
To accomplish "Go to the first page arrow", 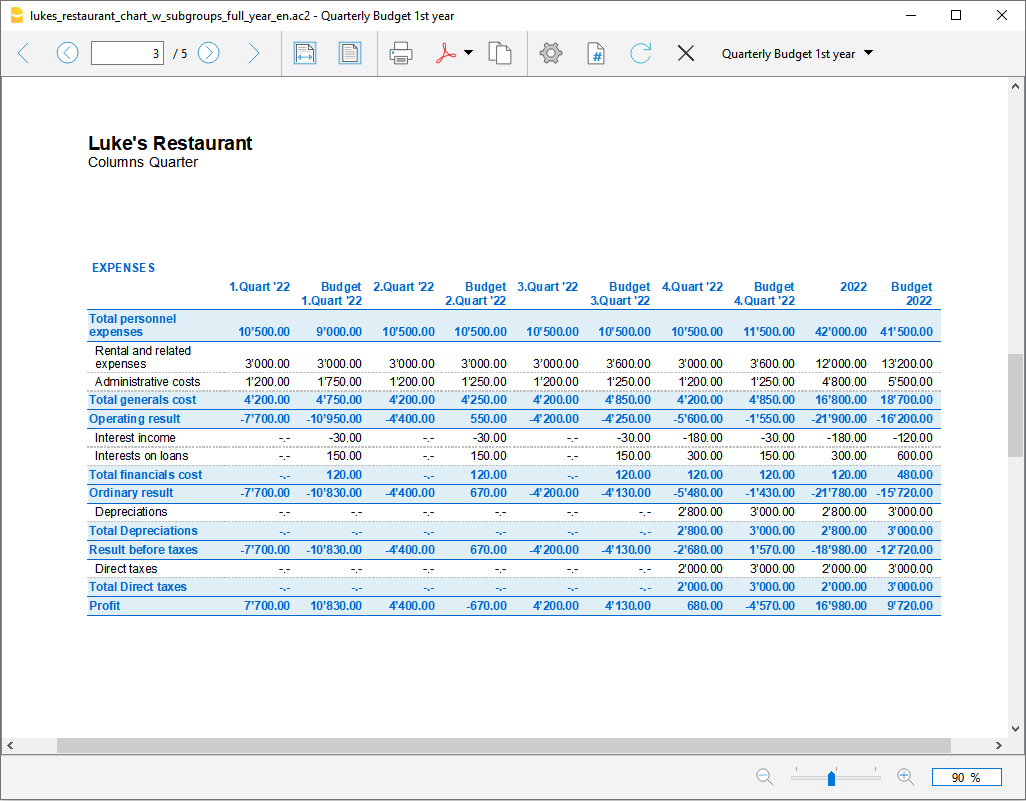I will click(24, 54).
